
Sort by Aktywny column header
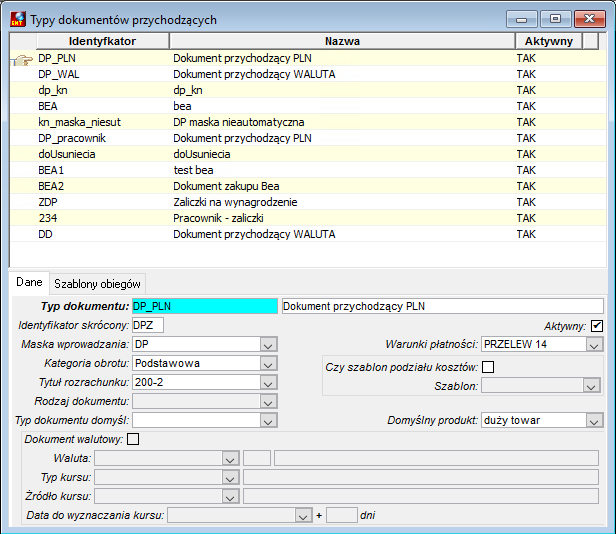(x=549, y=41)
